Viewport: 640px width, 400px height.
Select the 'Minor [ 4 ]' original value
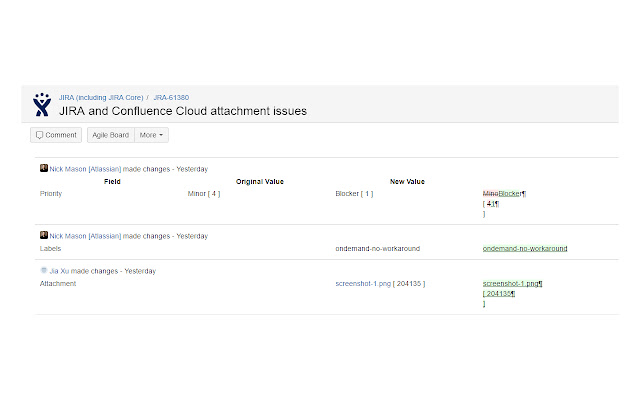point(204,193)
